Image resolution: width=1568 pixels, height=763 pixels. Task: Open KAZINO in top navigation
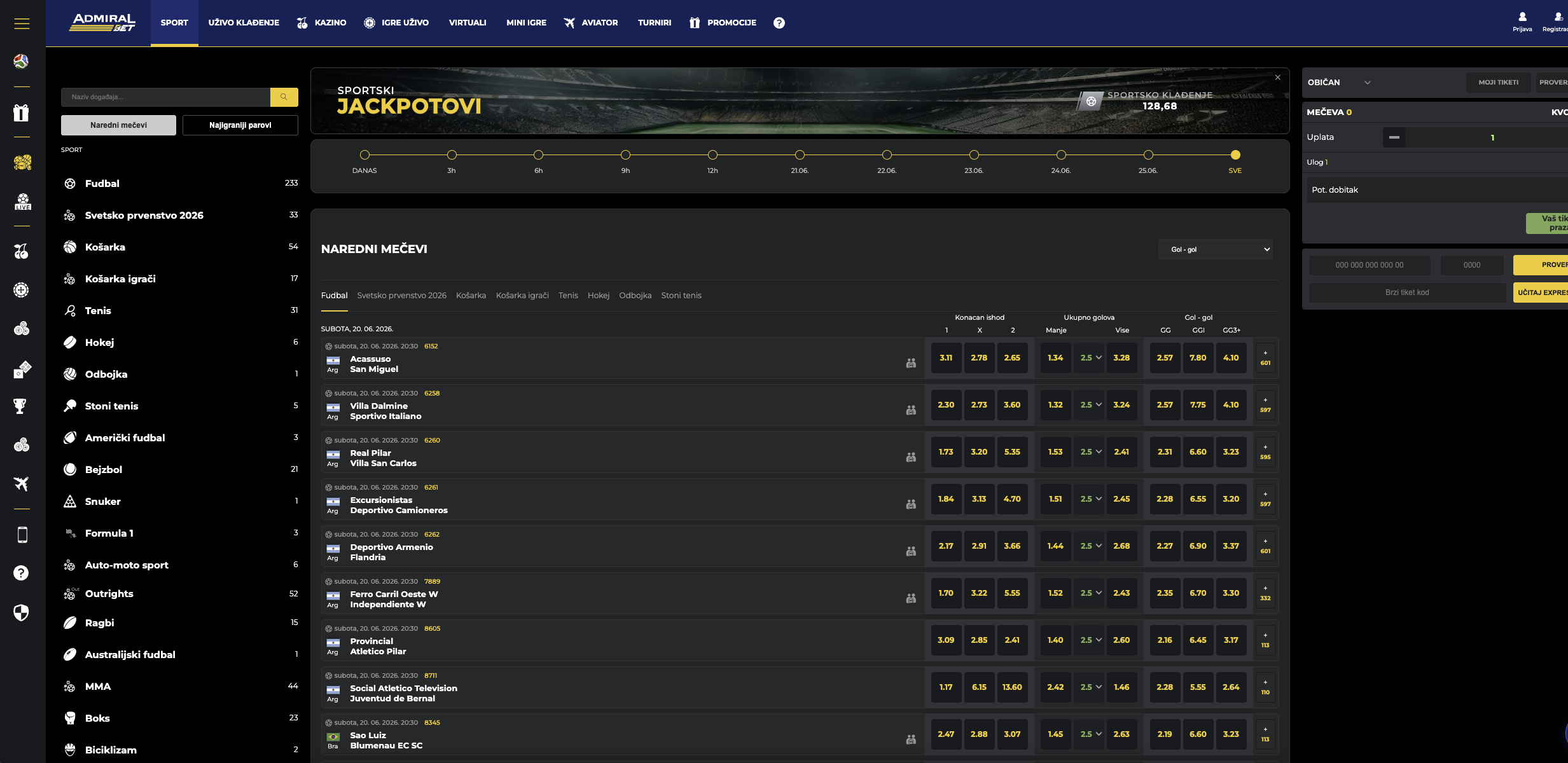pos(322,23)
